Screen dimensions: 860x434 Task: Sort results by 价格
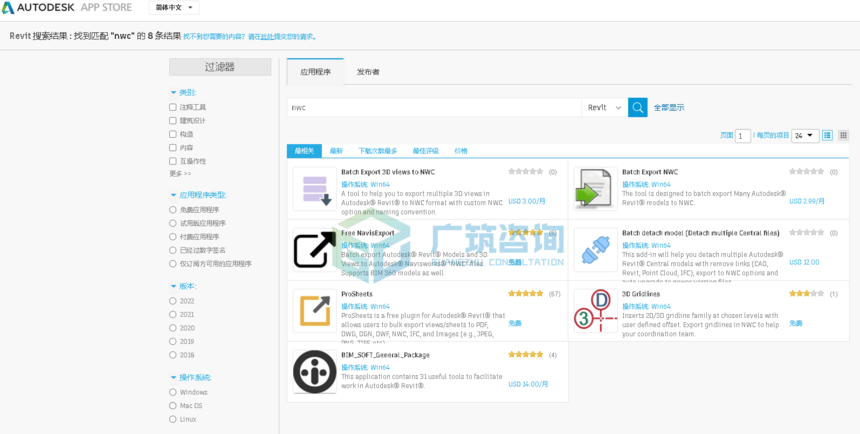click(461, 151)
